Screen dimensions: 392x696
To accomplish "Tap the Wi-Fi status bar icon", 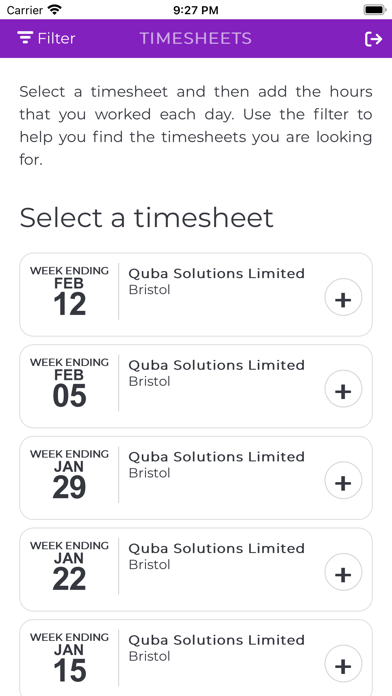I will [55, 9].
